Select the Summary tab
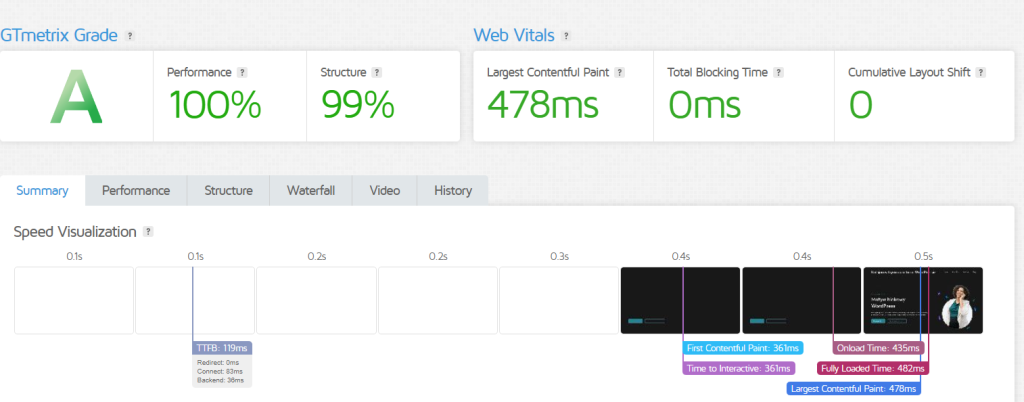The height and width of the screenshot is (402, 1024). (x=42, y=191)
